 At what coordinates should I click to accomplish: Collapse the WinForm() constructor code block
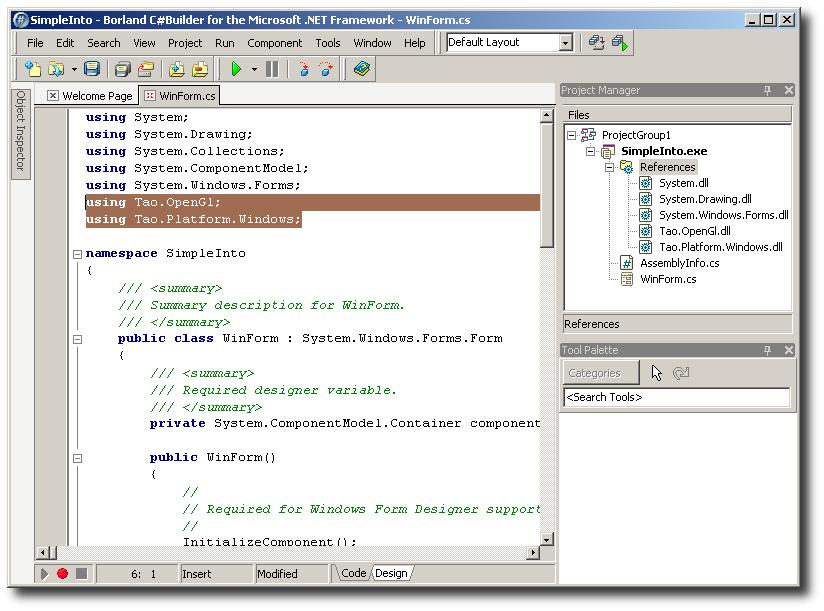click(x=77, y=459)
